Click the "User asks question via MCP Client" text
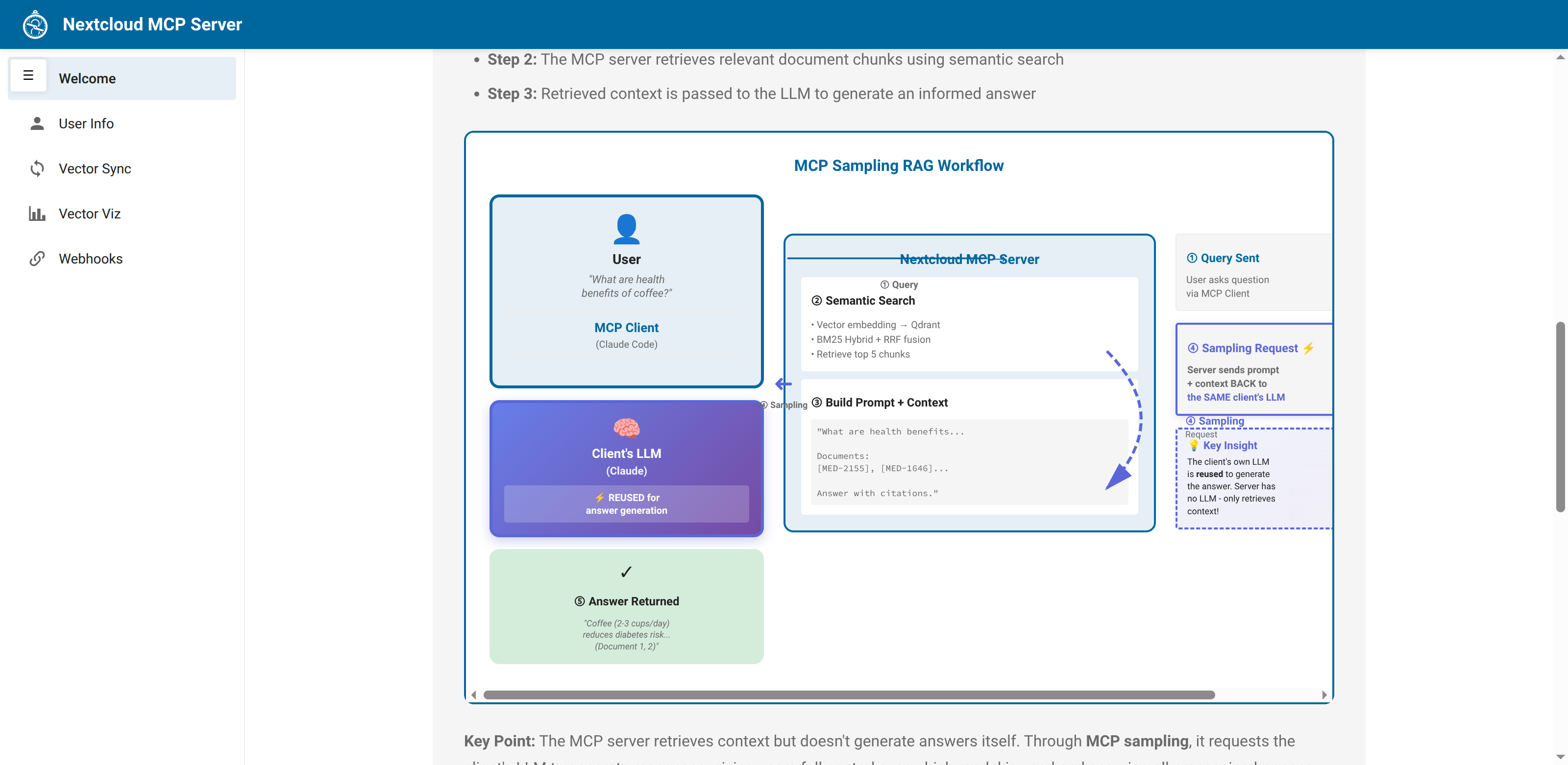This screenshot has height=765, width=1568. pos(1227,287)
